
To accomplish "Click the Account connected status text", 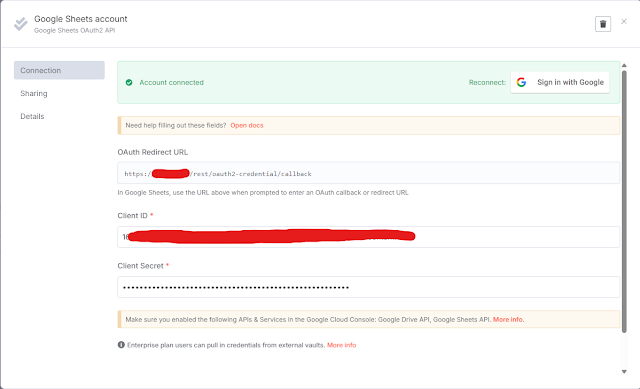I will [x=171, y=82].
